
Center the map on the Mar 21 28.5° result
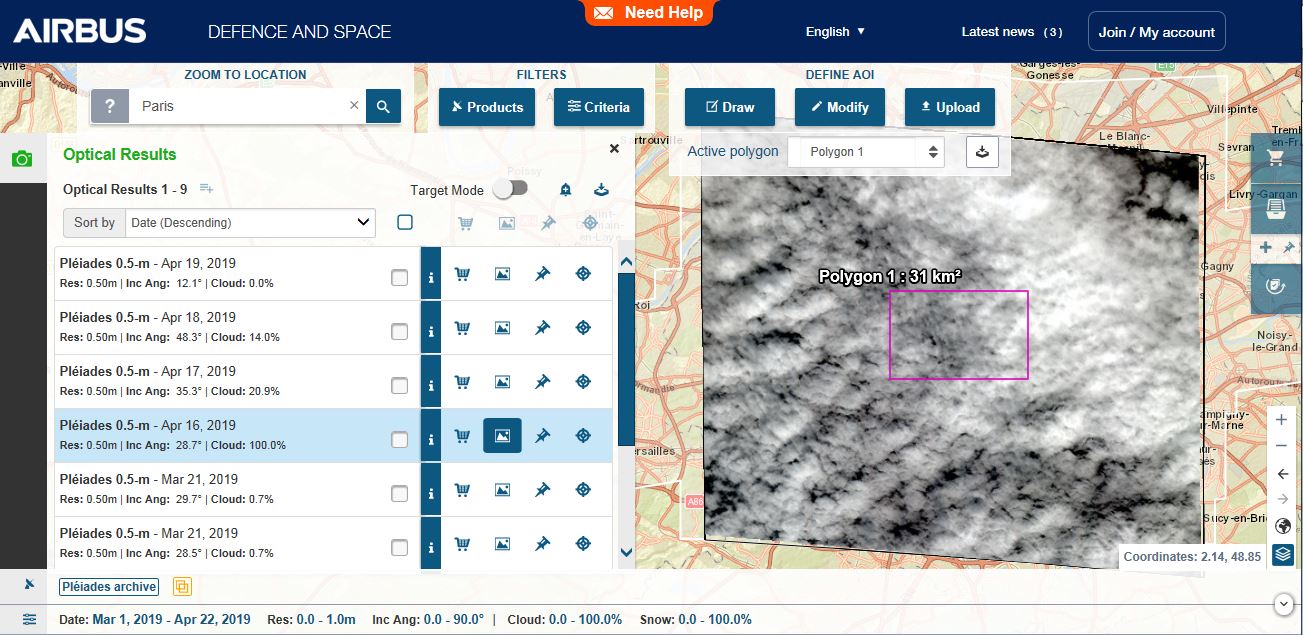(x=583, y=544)
